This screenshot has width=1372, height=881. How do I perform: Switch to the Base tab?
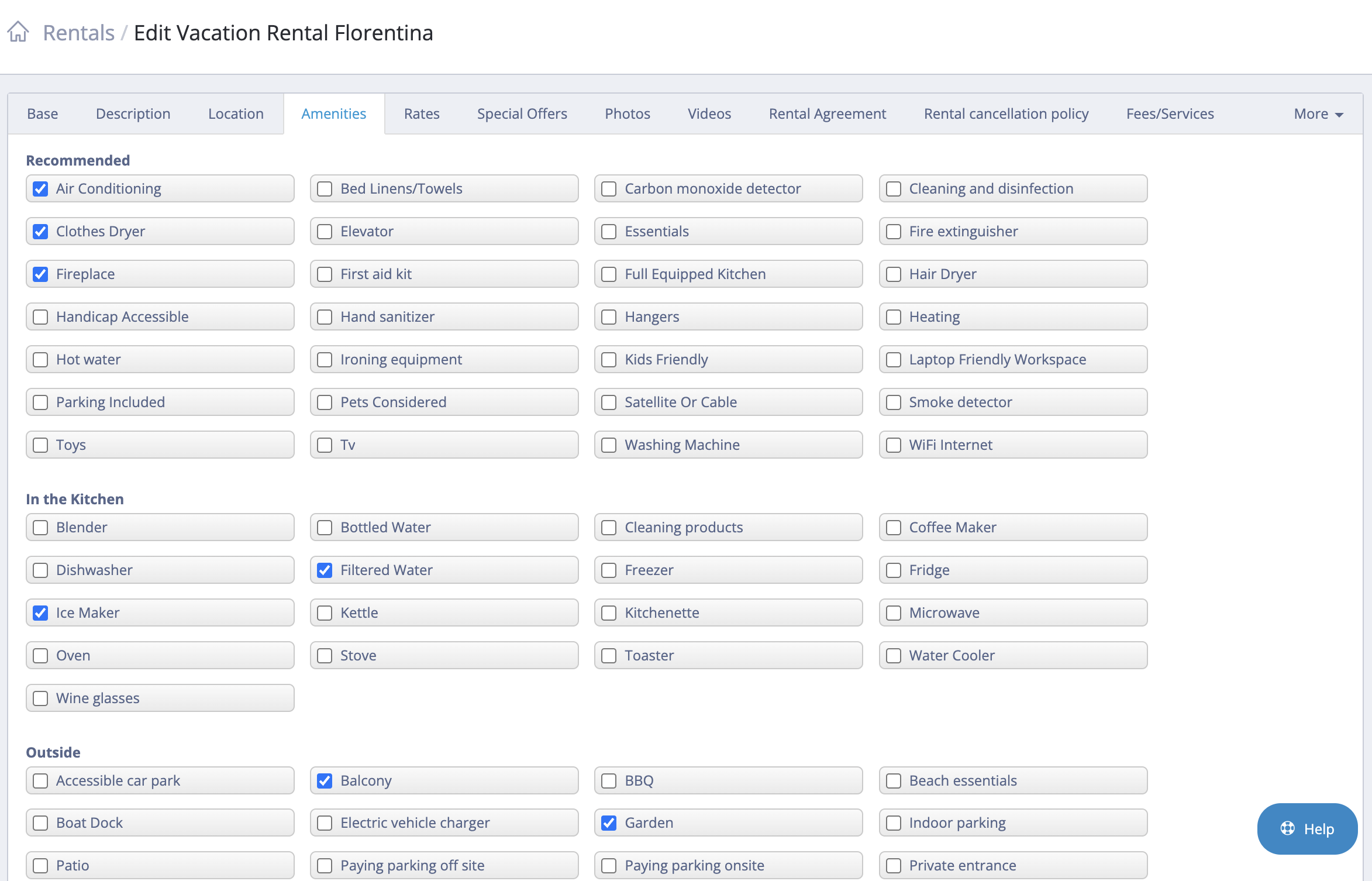coord(43,113)
